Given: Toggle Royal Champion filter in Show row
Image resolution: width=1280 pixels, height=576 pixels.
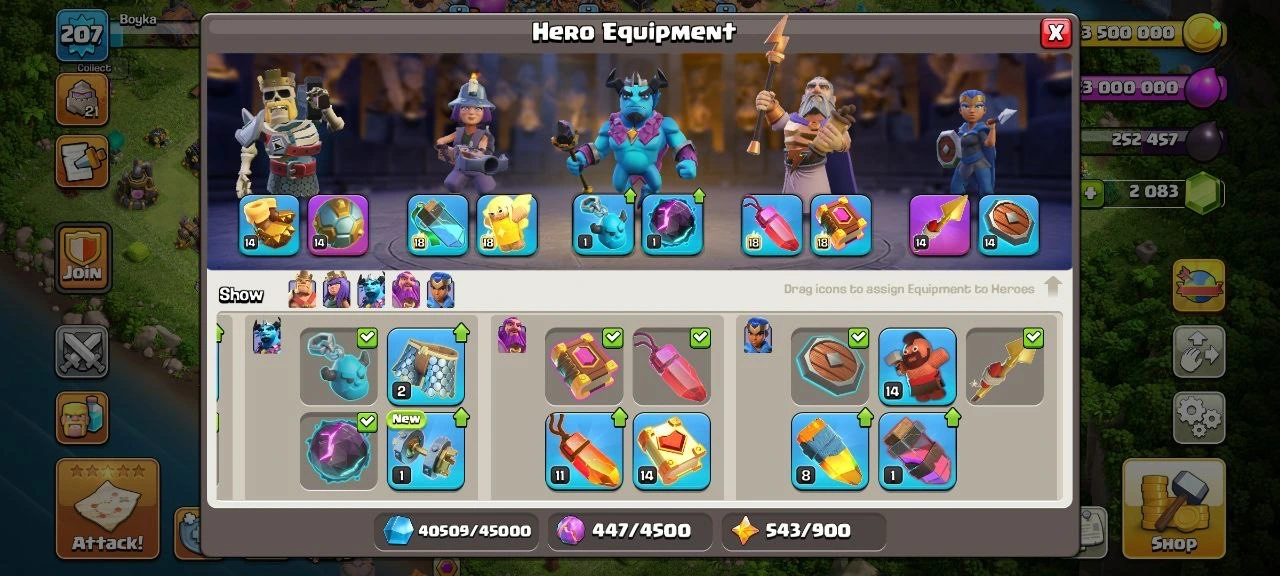Looking at the screenshot, I should [441, 290].
